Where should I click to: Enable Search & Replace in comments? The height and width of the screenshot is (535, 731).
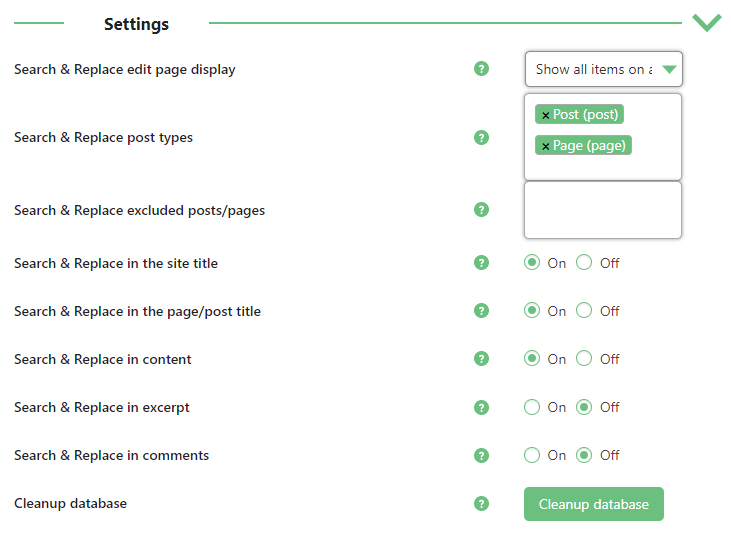532,455
